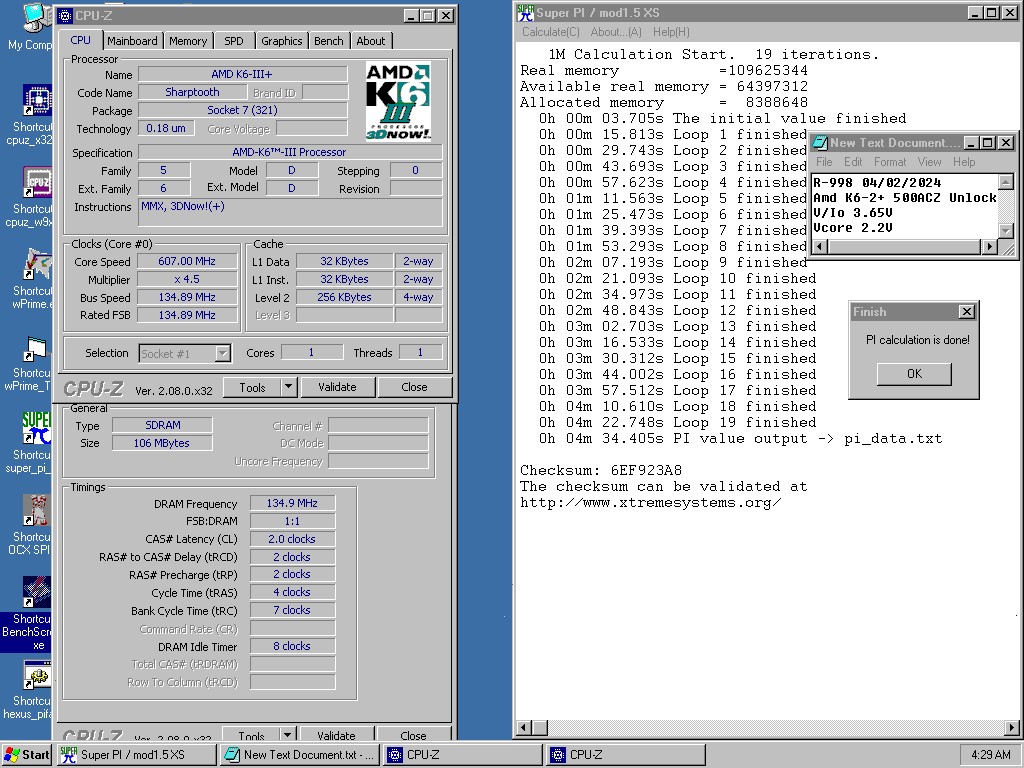Click Close in rear CPU-Z Memory window
The width and height of the screenshot is (1024, 768).
coord(413,735)
